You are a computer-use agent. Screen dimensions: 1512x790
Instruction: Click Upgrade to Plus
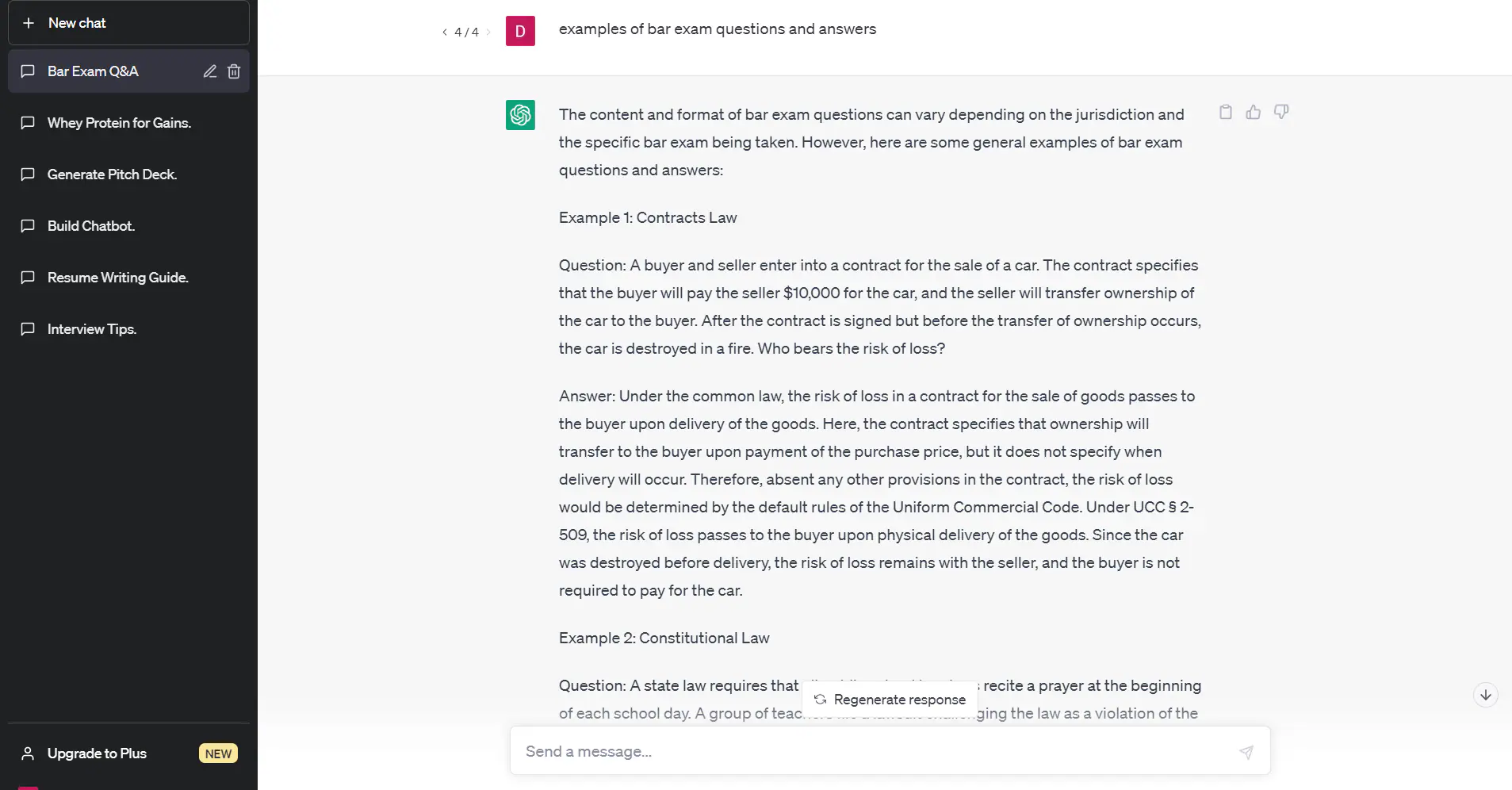tap(97, 754)
